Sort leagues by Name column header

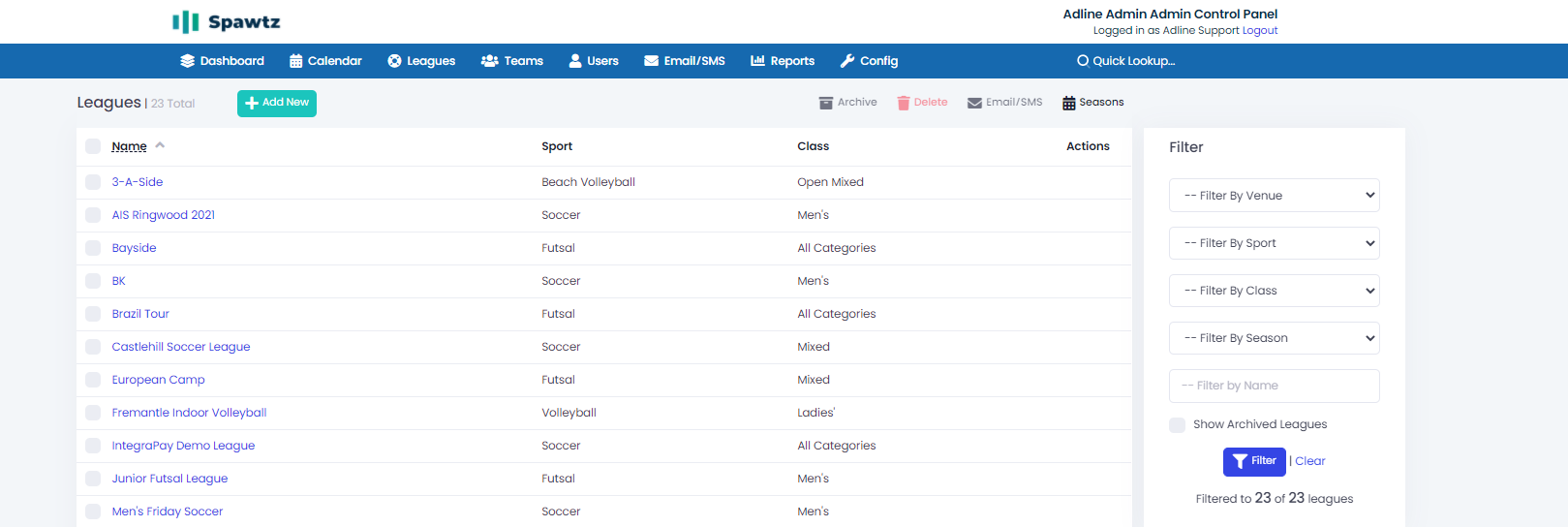click(129, 146)
